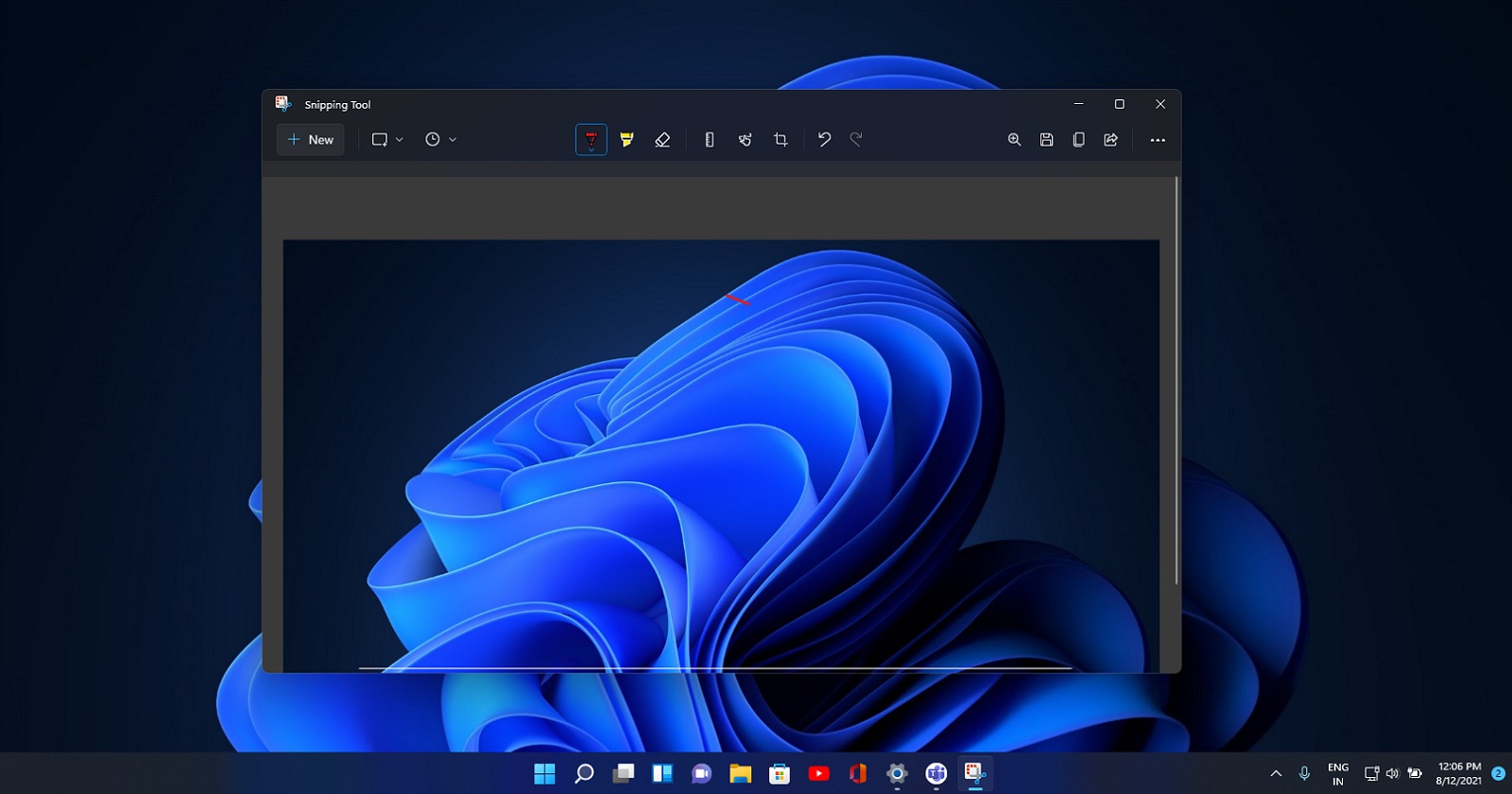Open Settings gear on the taskbar
This screenshot has width=1512, height=794.
click(897, 773)
